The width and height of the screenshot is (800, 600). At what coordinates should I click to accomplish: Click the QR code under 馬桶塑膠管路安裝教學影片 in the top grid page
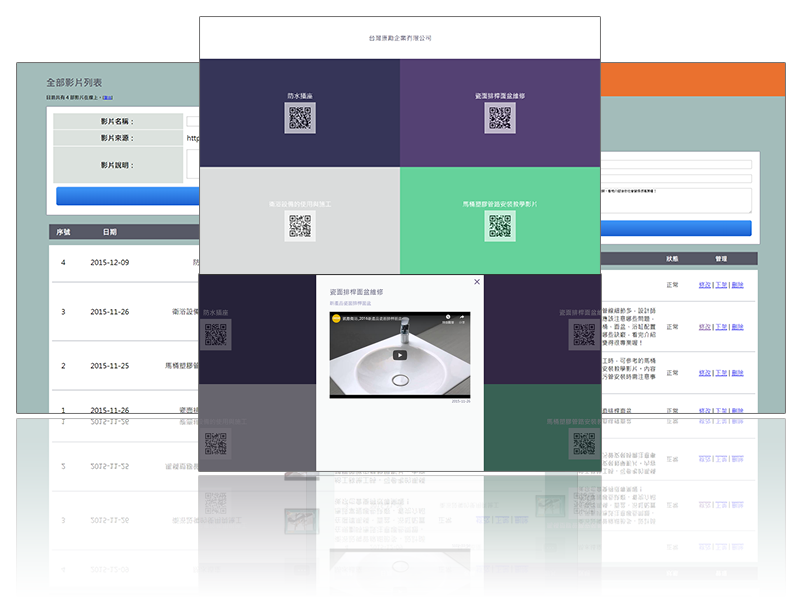(500, 226)
